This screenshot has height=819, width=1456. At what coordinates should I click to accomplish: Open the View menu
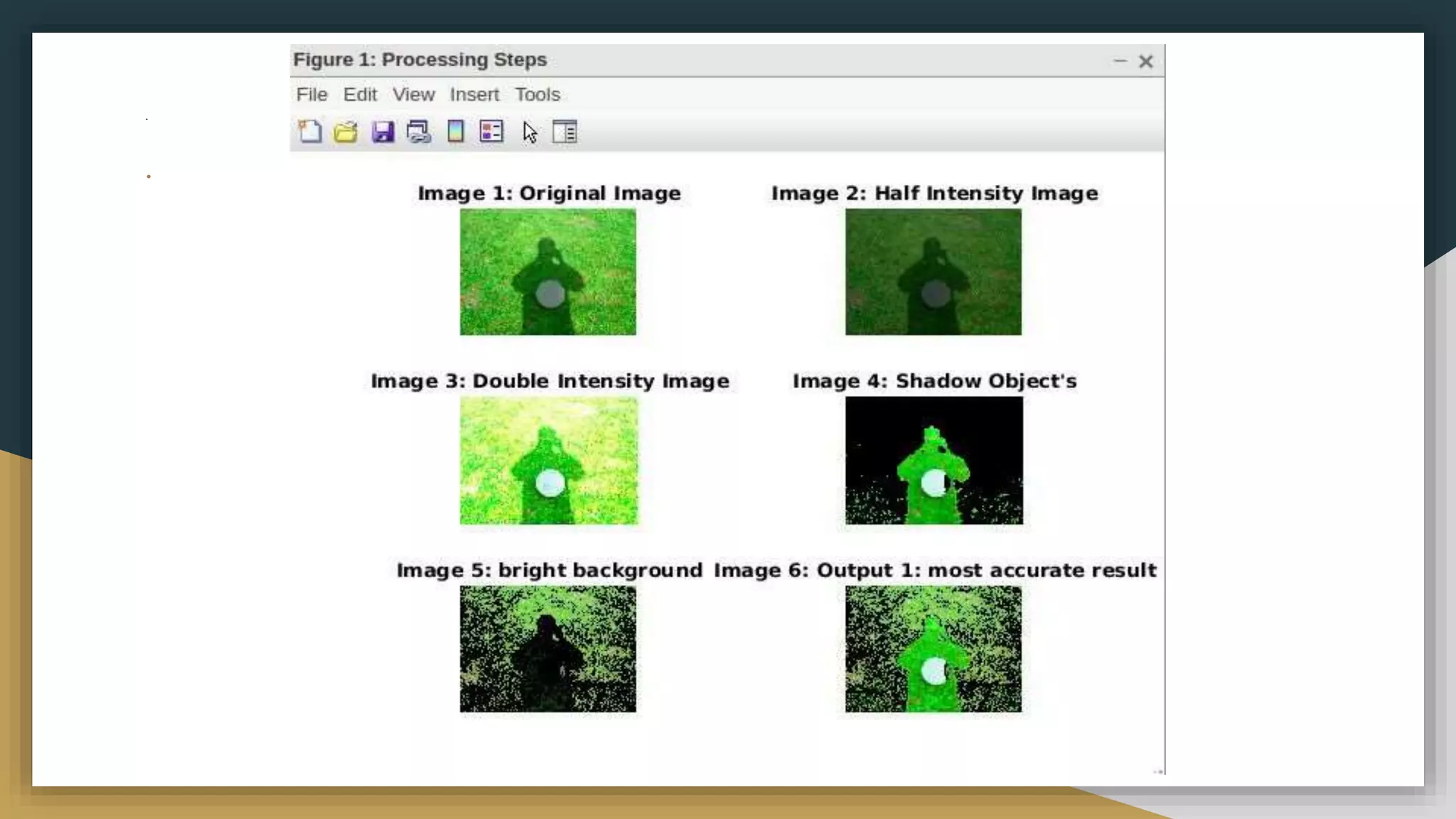pos(413,95)
